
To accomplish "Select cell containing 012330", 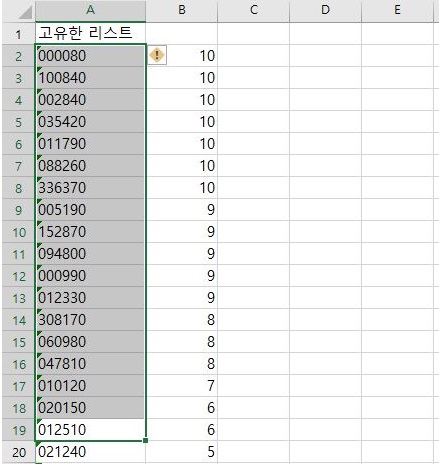I will (90, 298).
